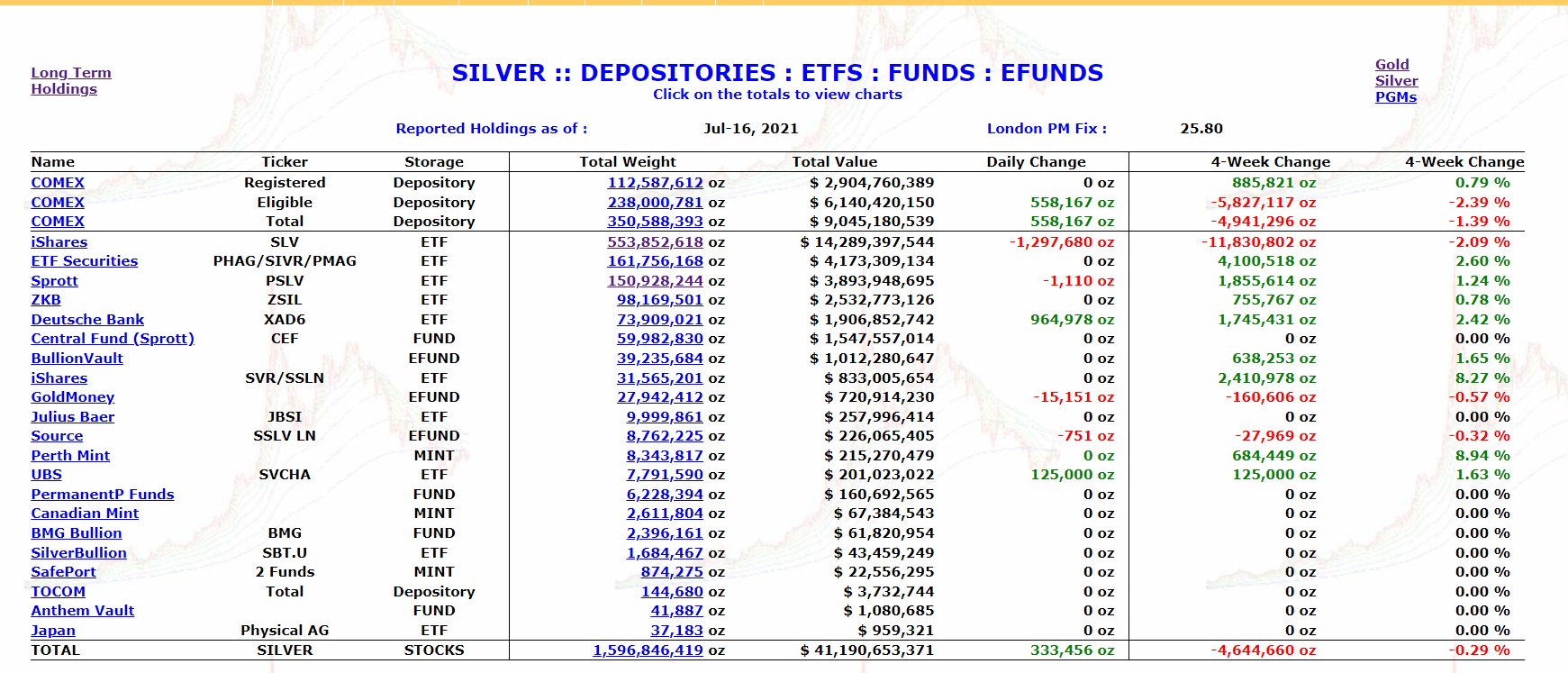Screen dimensions: 1568x673
Task: Go to the Gold page link
Action: (x=1391, y=64)
